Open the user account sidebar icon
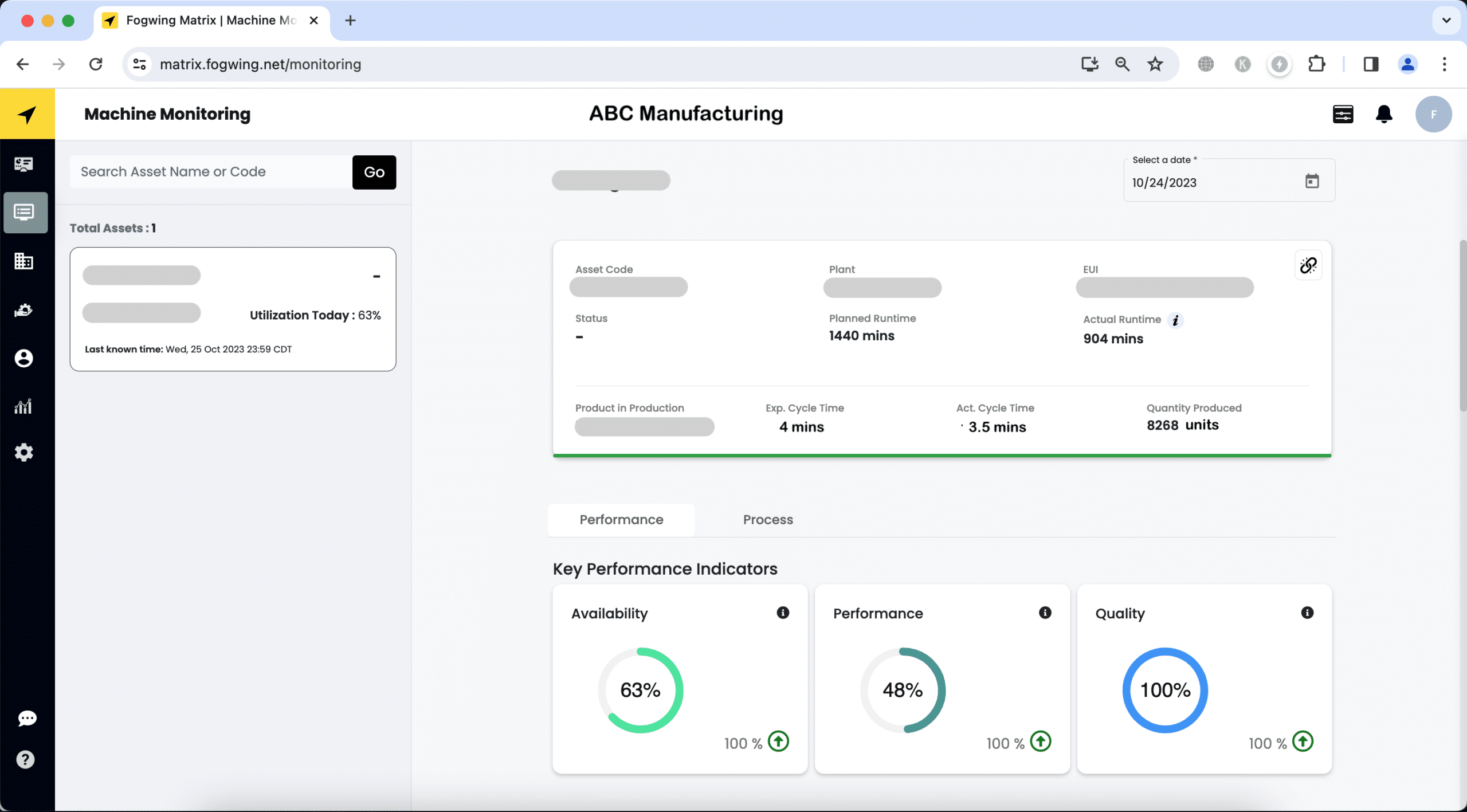Viewport: 1467px width, 812px height. pyautogui.click(x=23, y=359)
